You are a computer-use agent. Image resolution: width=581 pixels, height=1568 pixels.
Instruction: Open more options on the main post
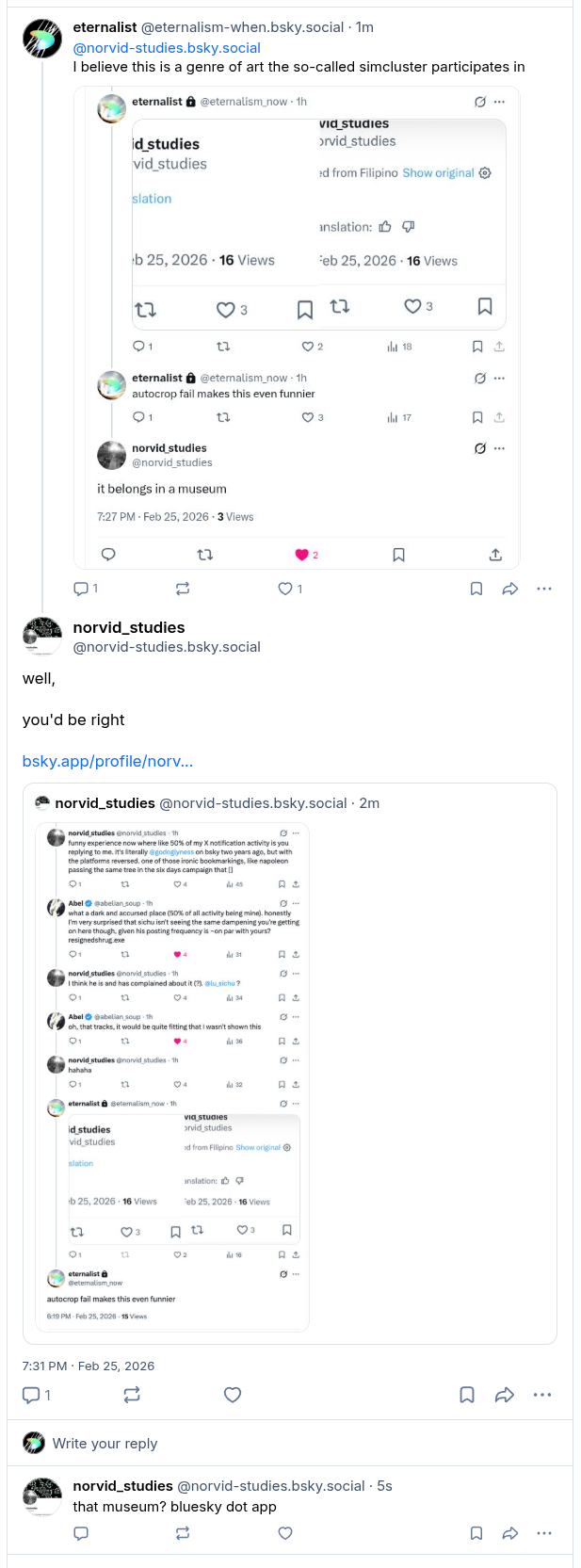coord(542,1395)
